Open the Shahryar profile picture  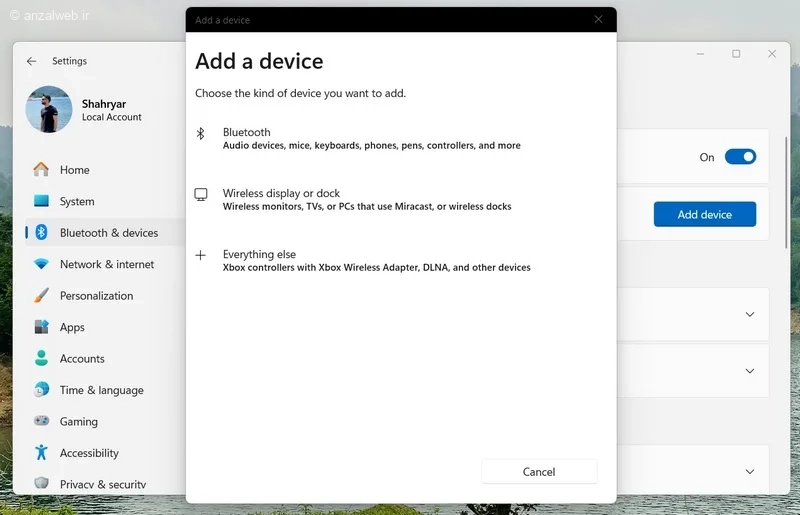(x=49, y=109)
